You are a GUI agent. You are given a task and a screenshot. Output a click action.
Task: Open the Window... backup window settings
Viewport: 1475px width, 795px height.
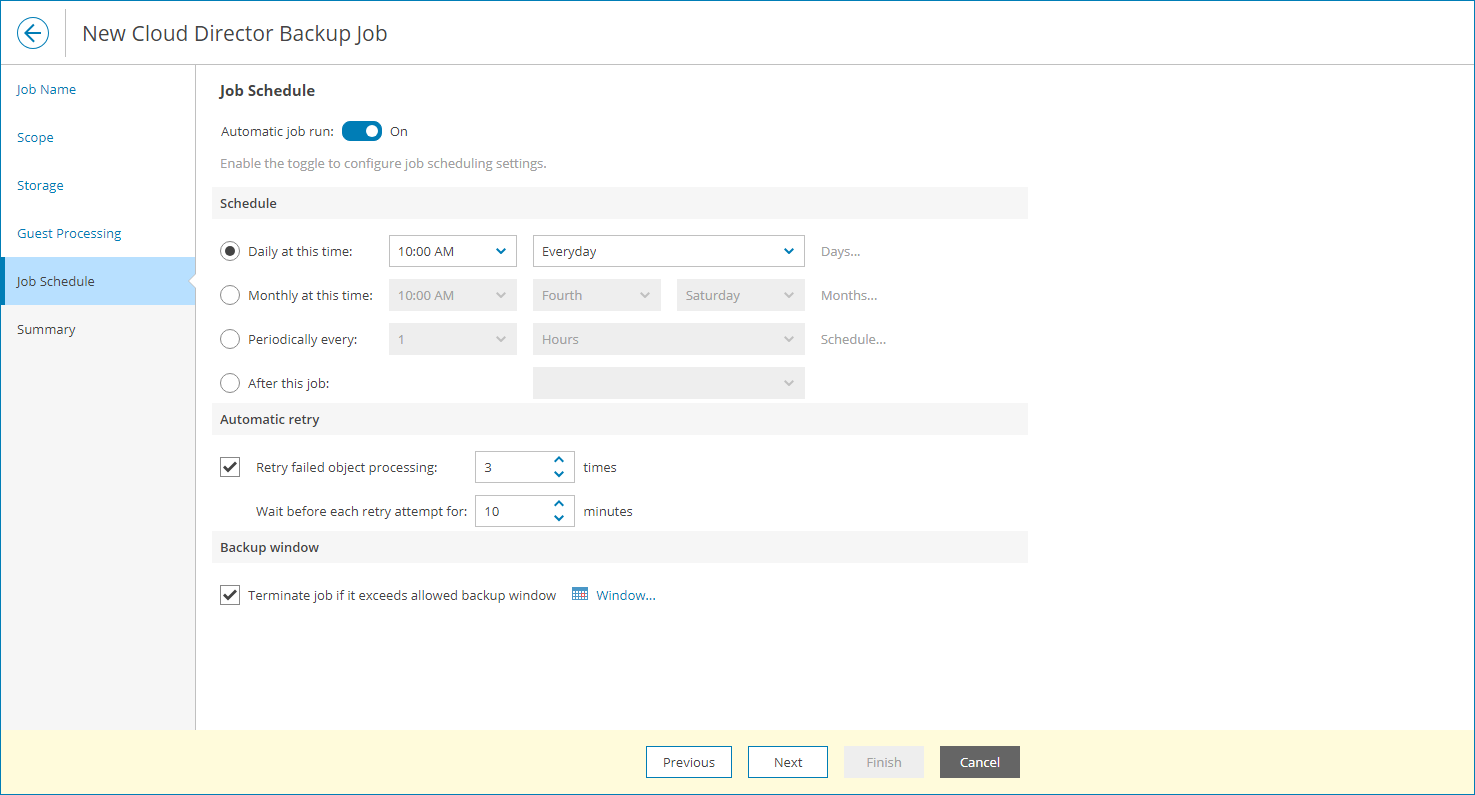pos(622,594)
